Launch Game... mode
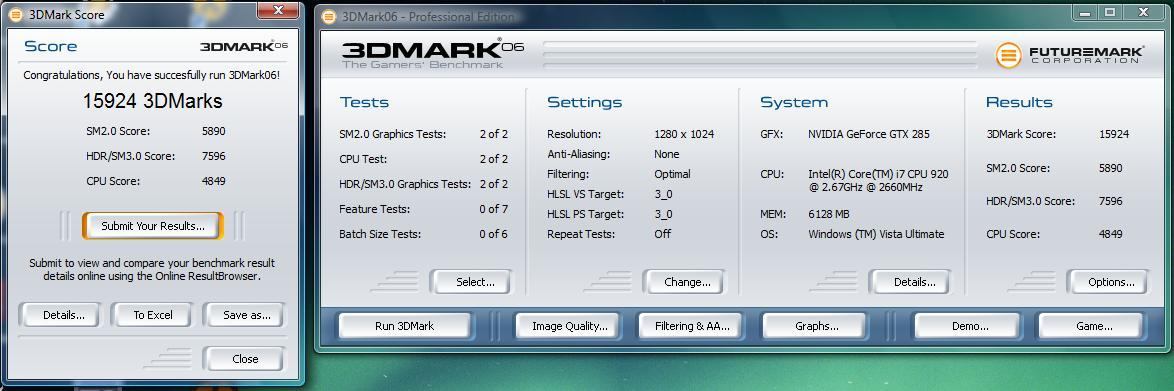The width and height of the screenshot is (1174, 391). pyautogui.click(x=1093, y=326)
